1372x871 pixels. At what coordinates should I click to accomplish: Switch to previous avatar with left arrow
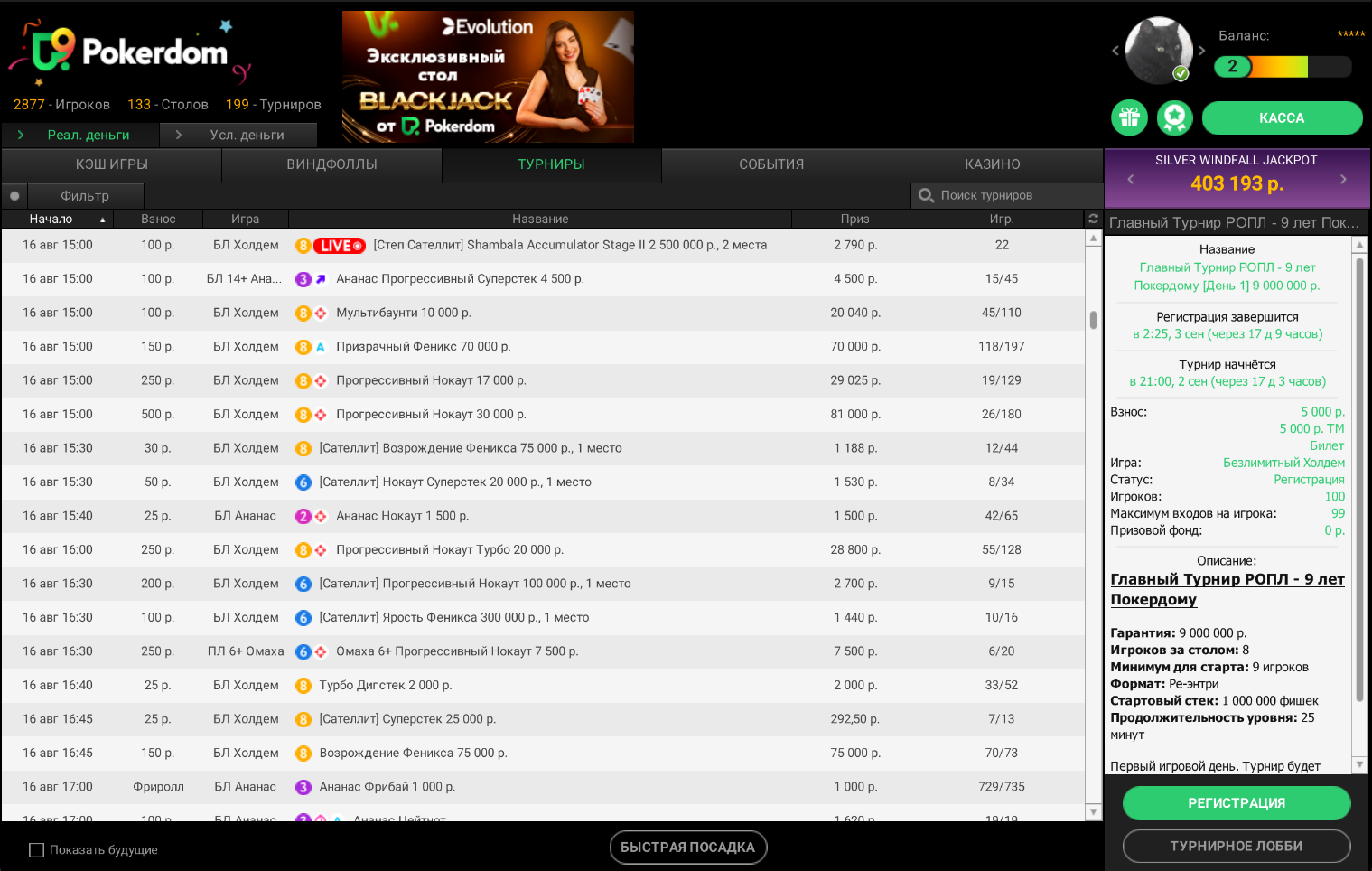pyautogui.click(x=1115, y=51)
